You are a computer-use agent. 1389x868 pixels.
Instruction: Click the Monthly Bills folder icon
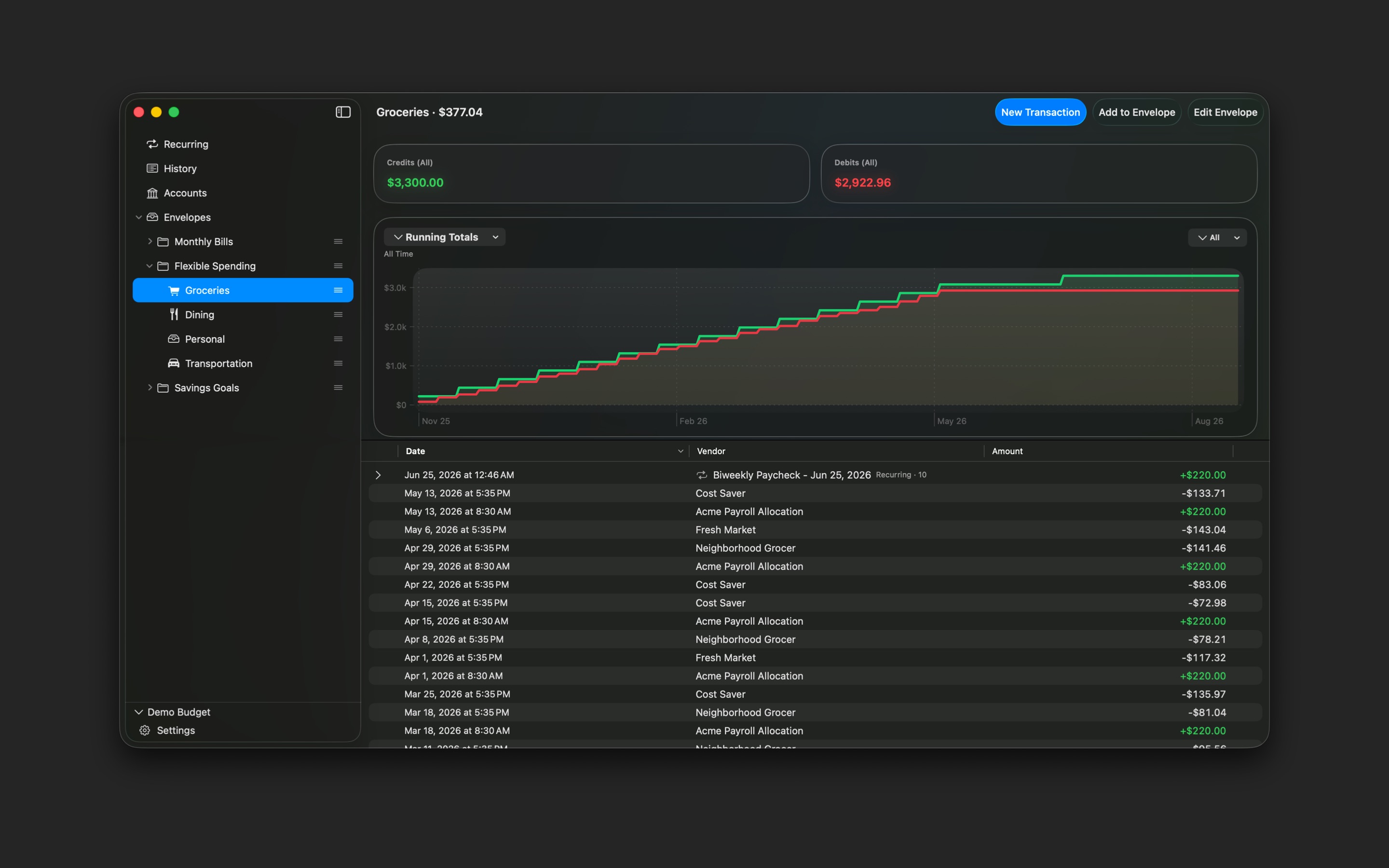coord(163,242)
